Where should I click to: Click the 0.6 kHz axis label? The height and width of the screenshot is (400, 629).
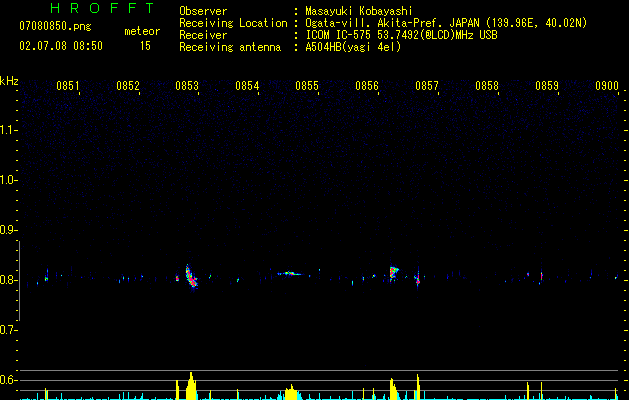click(8, 380)
